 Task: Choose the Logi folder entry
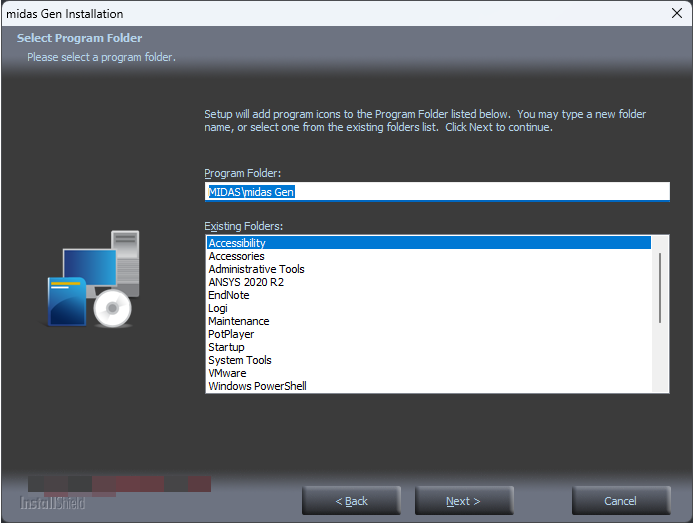tap(429, 308)
